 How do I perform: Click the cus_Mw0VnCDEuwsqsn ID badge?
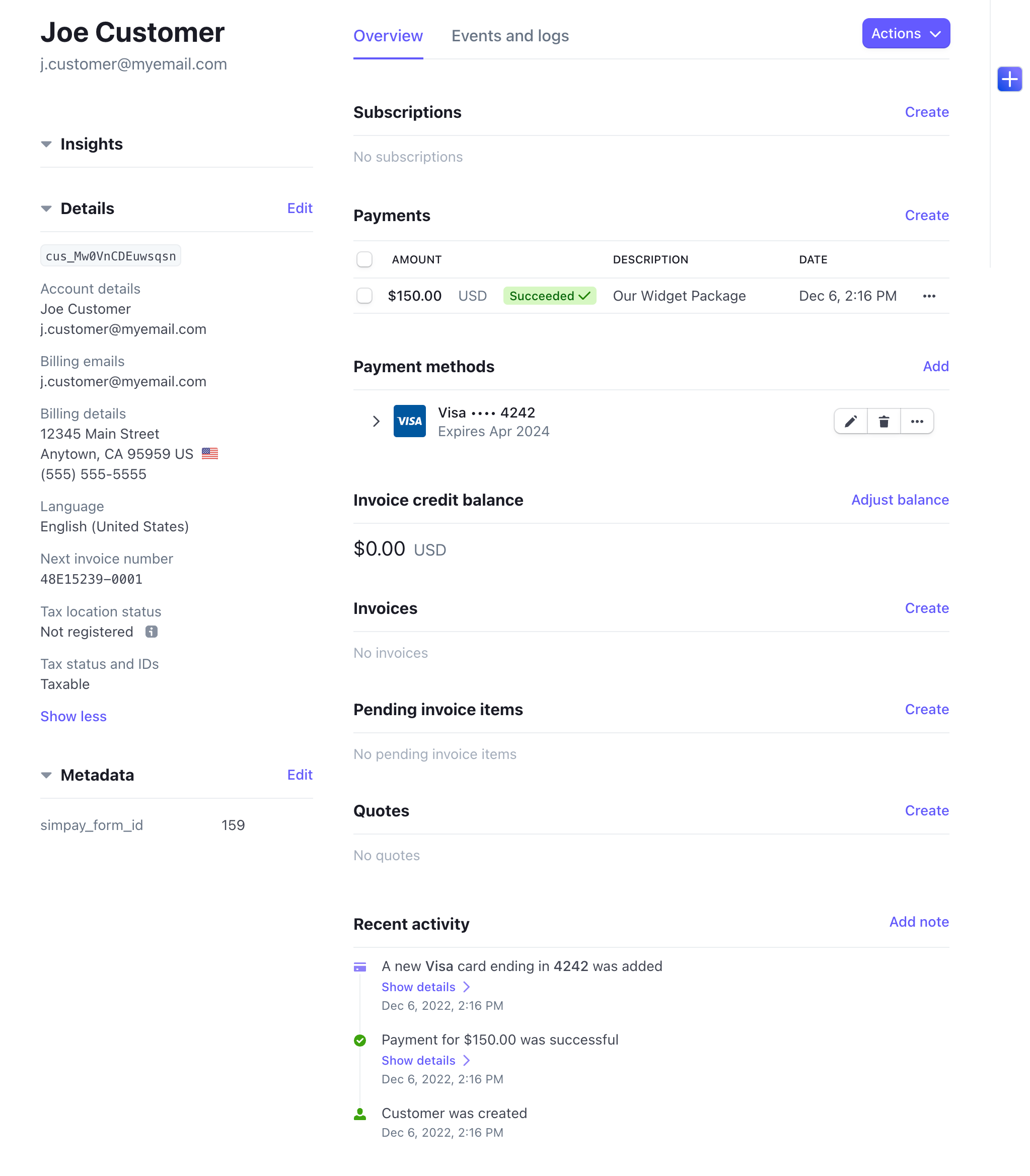coord(110,255)
